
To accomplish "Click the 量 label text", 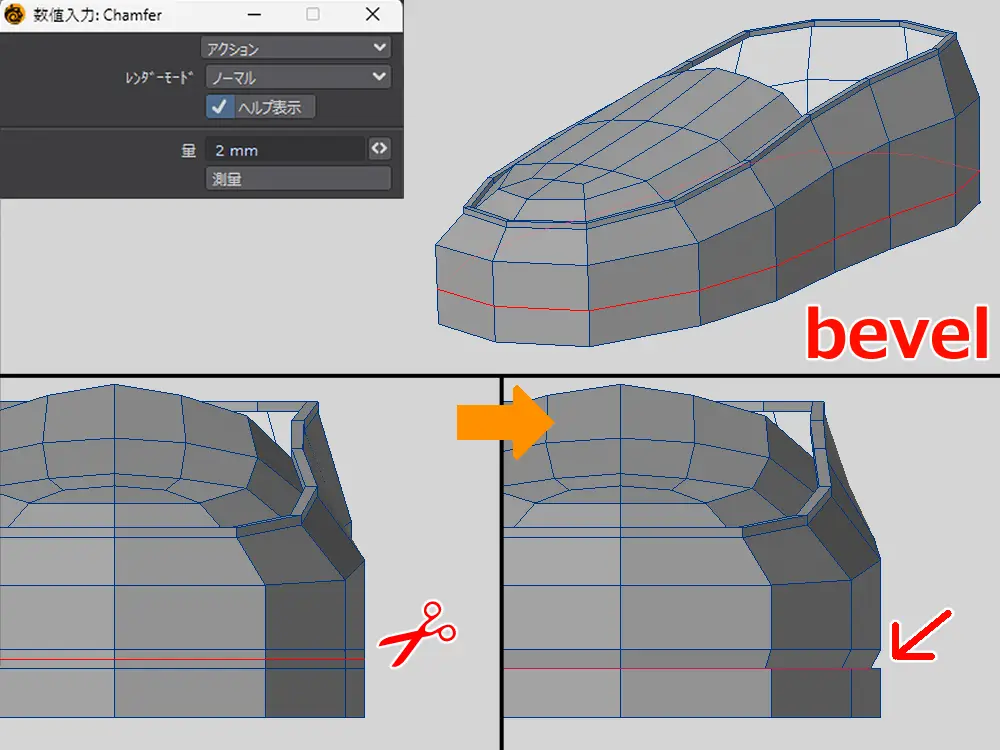I will coord(187,150).
